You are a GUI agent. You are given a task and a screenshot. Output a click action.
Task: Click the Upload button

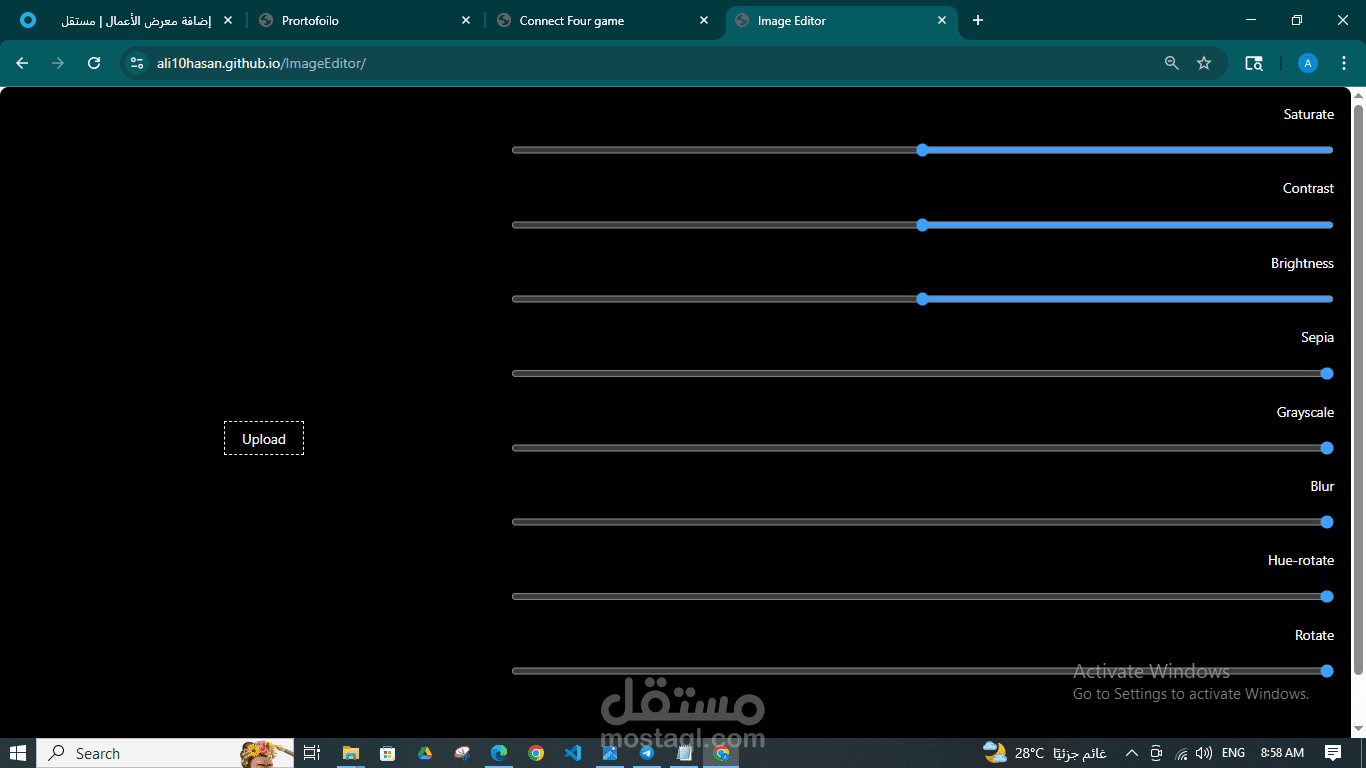[264, 439]
